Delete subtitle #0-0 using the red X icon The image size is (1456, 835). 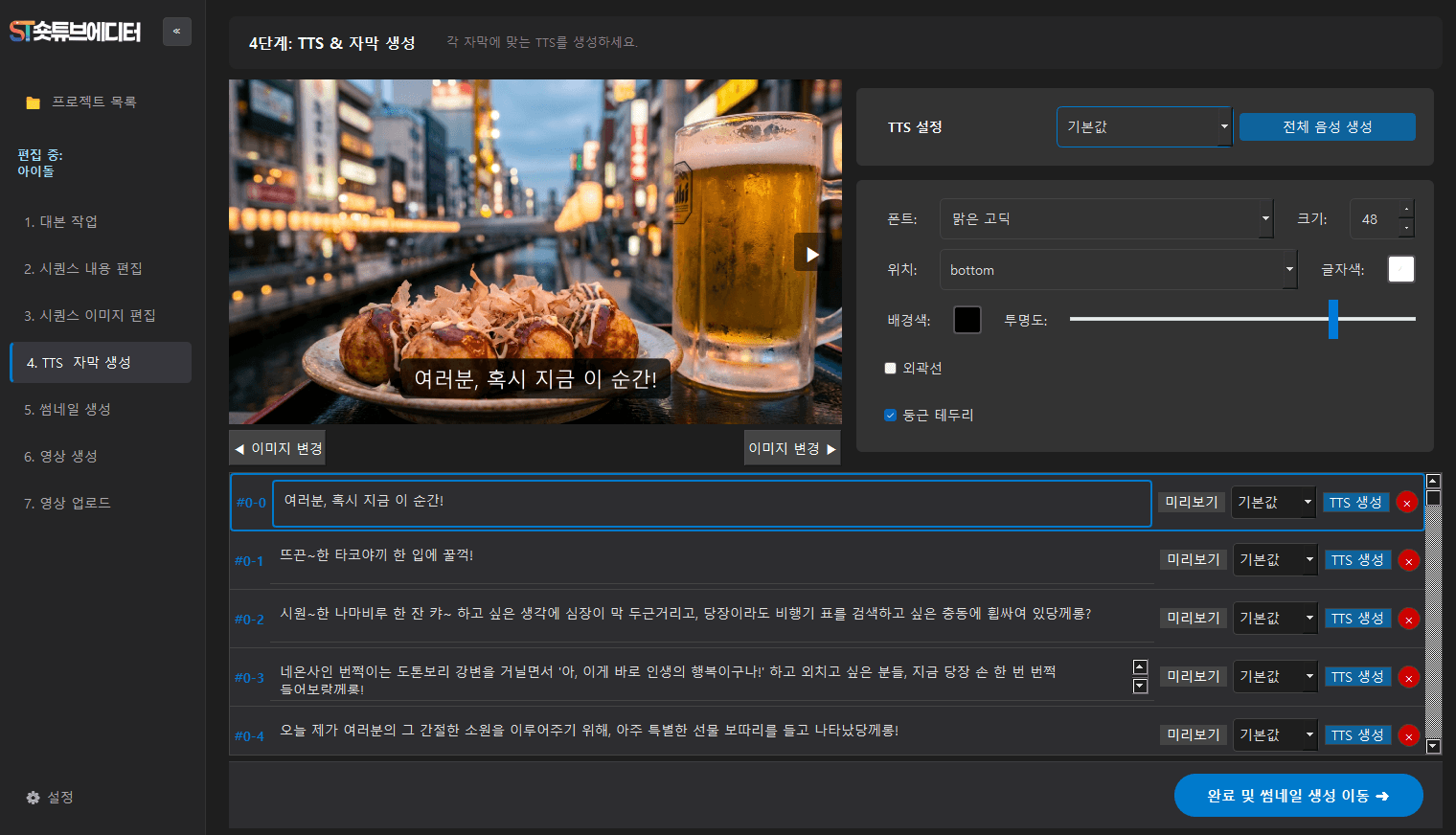[x=1406, y=502]
